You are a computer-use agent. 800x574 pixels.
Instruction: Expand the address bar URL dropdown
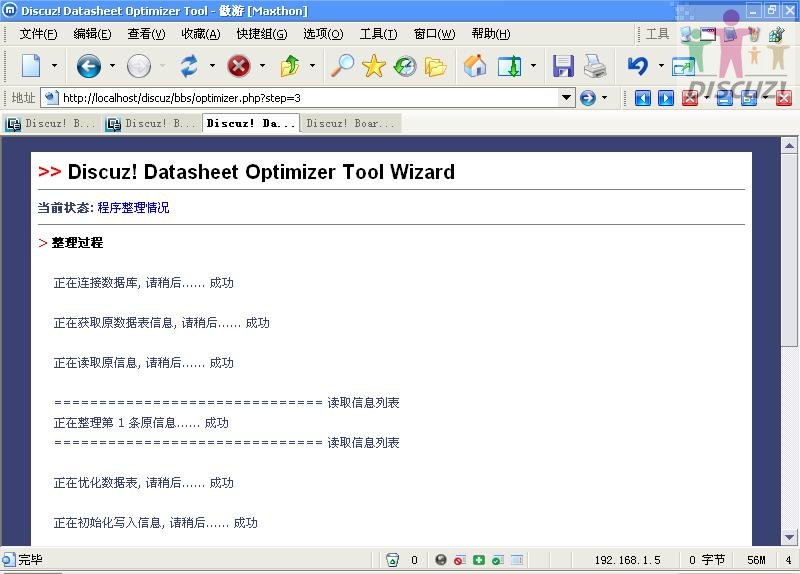566,97
